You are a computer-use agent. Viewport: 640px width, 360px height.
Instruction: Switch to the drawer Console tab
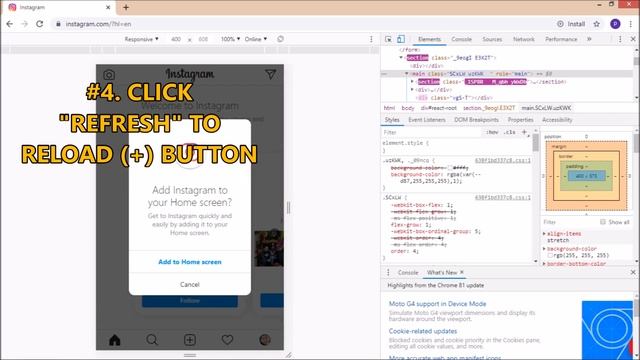(408, 272)
